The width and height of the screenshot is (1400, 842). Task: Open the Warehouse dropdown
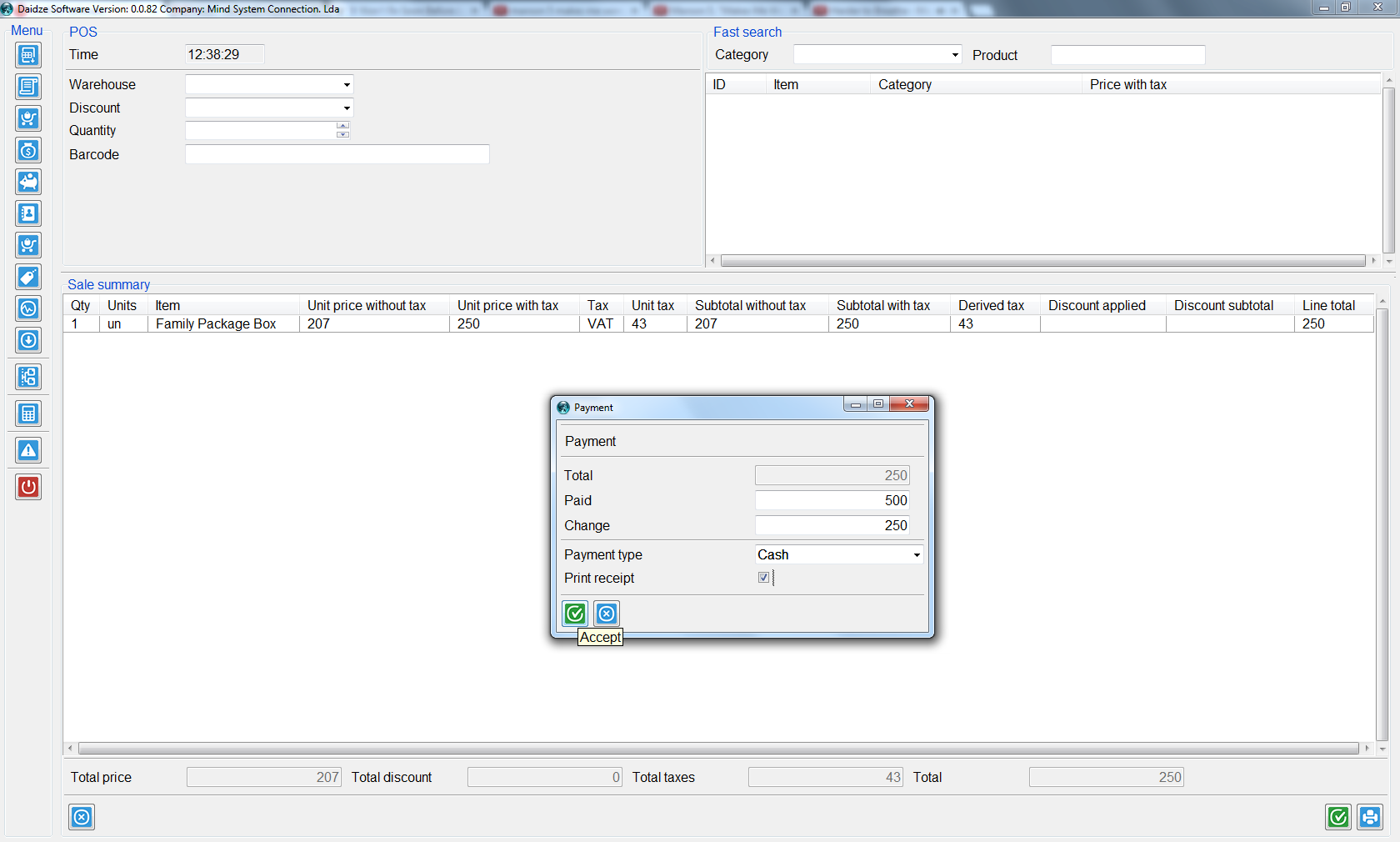tap(347, 85)
